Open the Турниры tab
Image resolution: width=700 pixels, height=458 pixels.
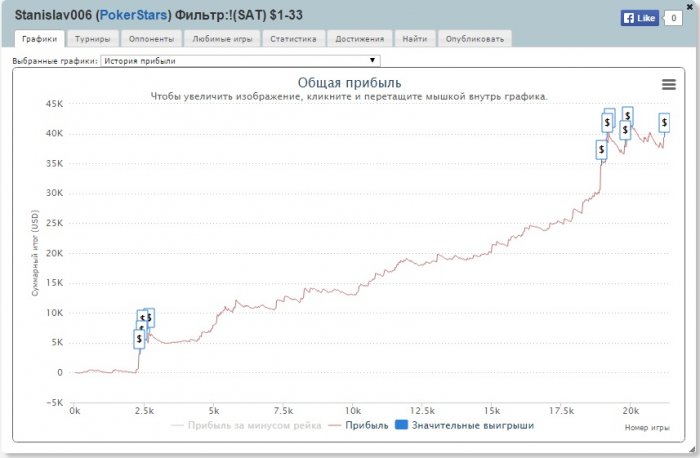tap(92, 39)
